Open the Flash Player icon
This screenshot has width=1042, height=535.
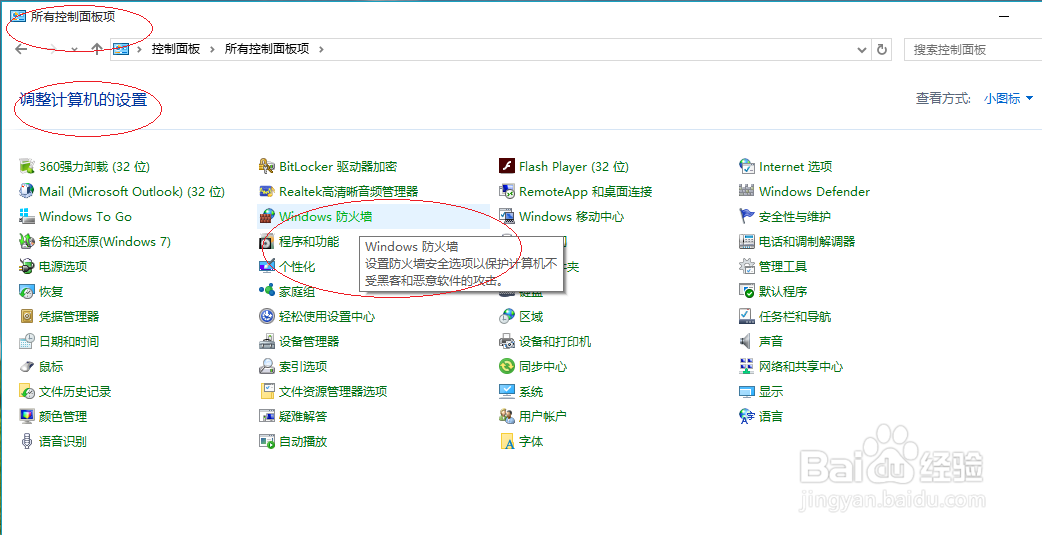507,166
